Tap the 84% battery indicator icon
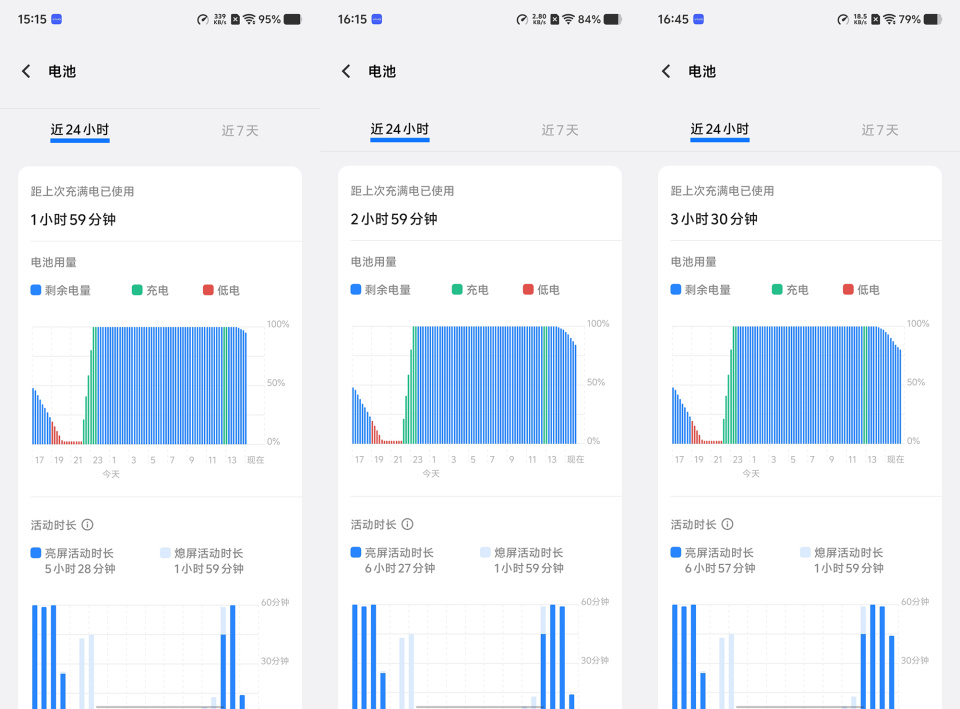 click(613, 20)
